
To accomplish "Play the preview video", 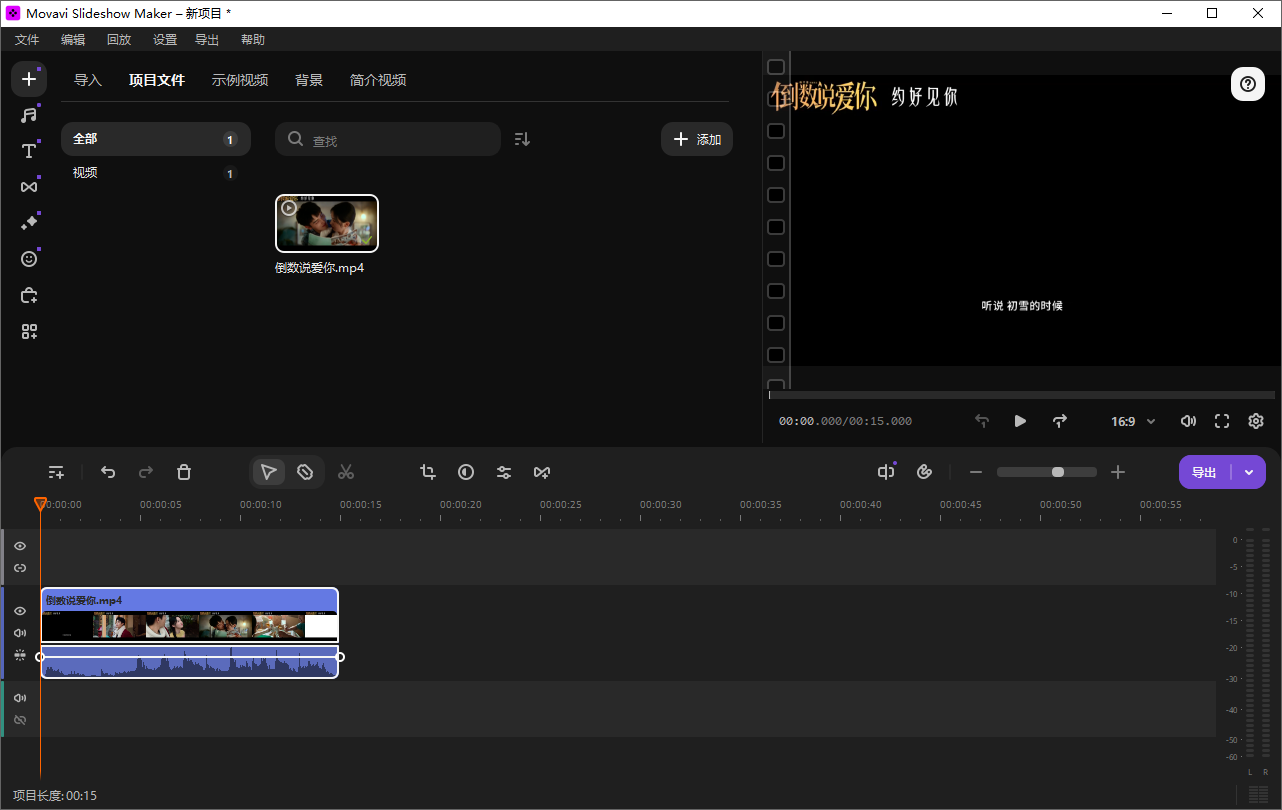I will coord(1020,421).
